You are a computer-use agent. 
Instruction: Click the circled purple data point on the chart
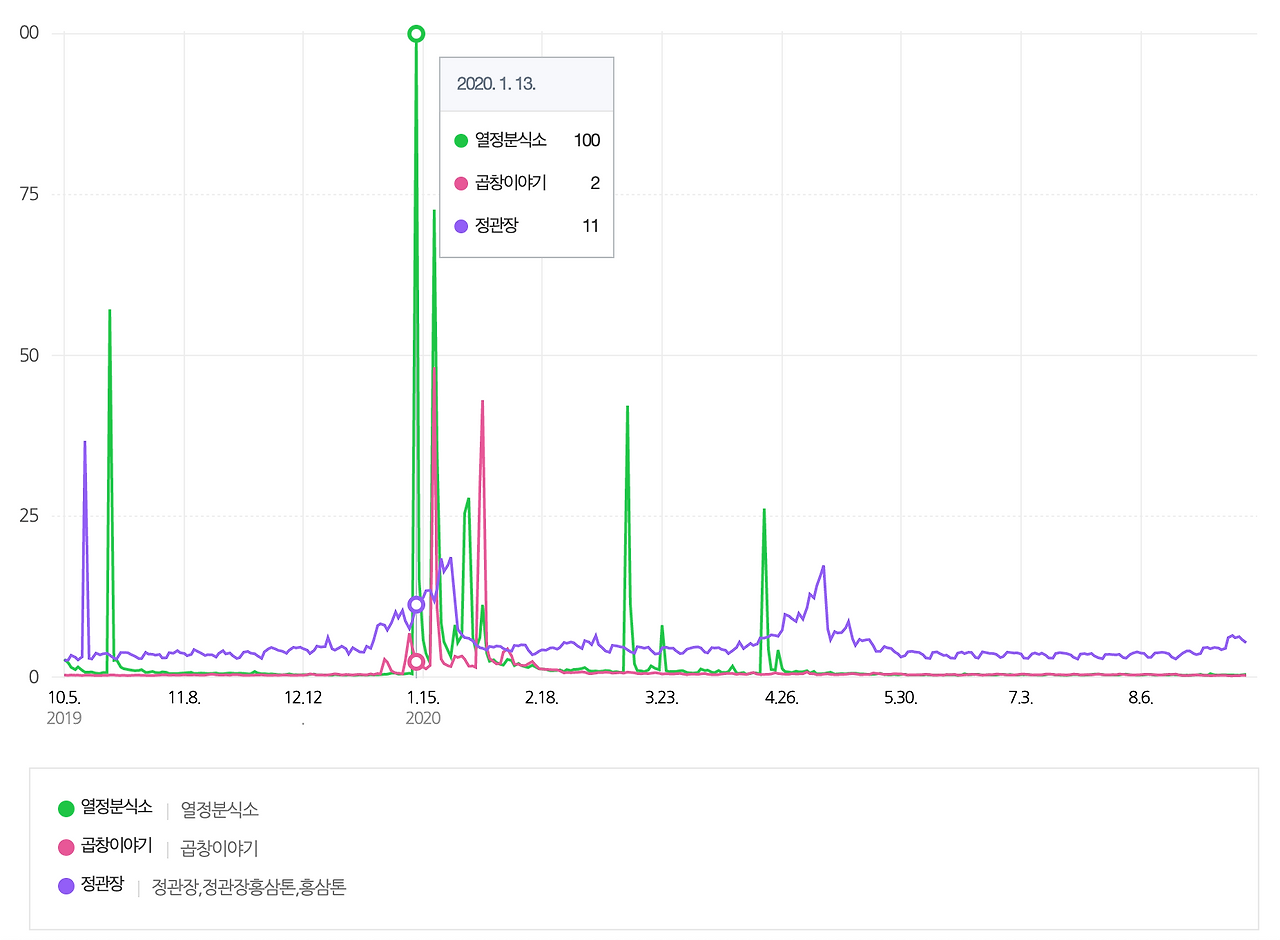pos(417,604)
